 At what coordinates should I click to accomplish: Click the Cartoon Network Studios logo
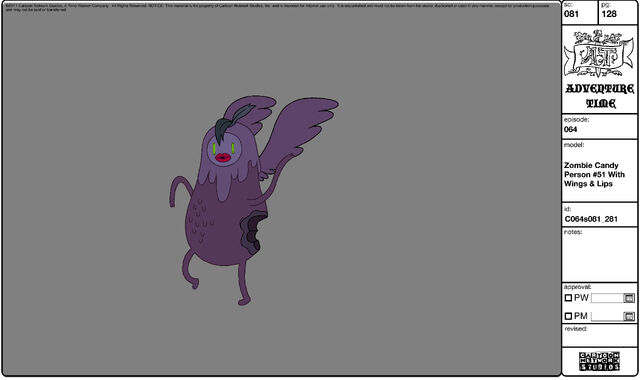[599, 361]
